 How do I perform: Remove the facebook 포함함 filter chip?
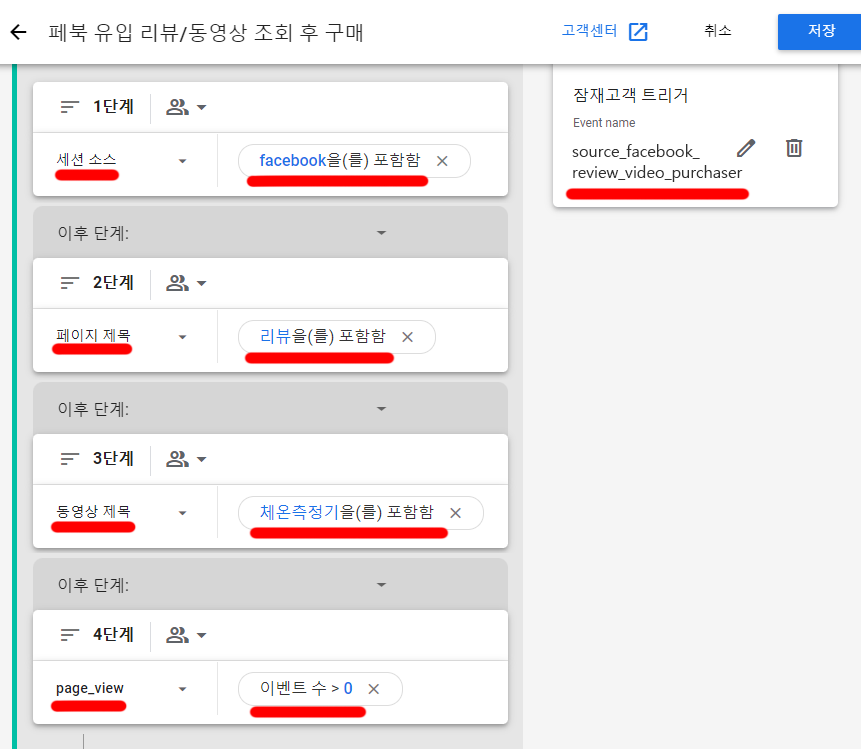point(441,160)
